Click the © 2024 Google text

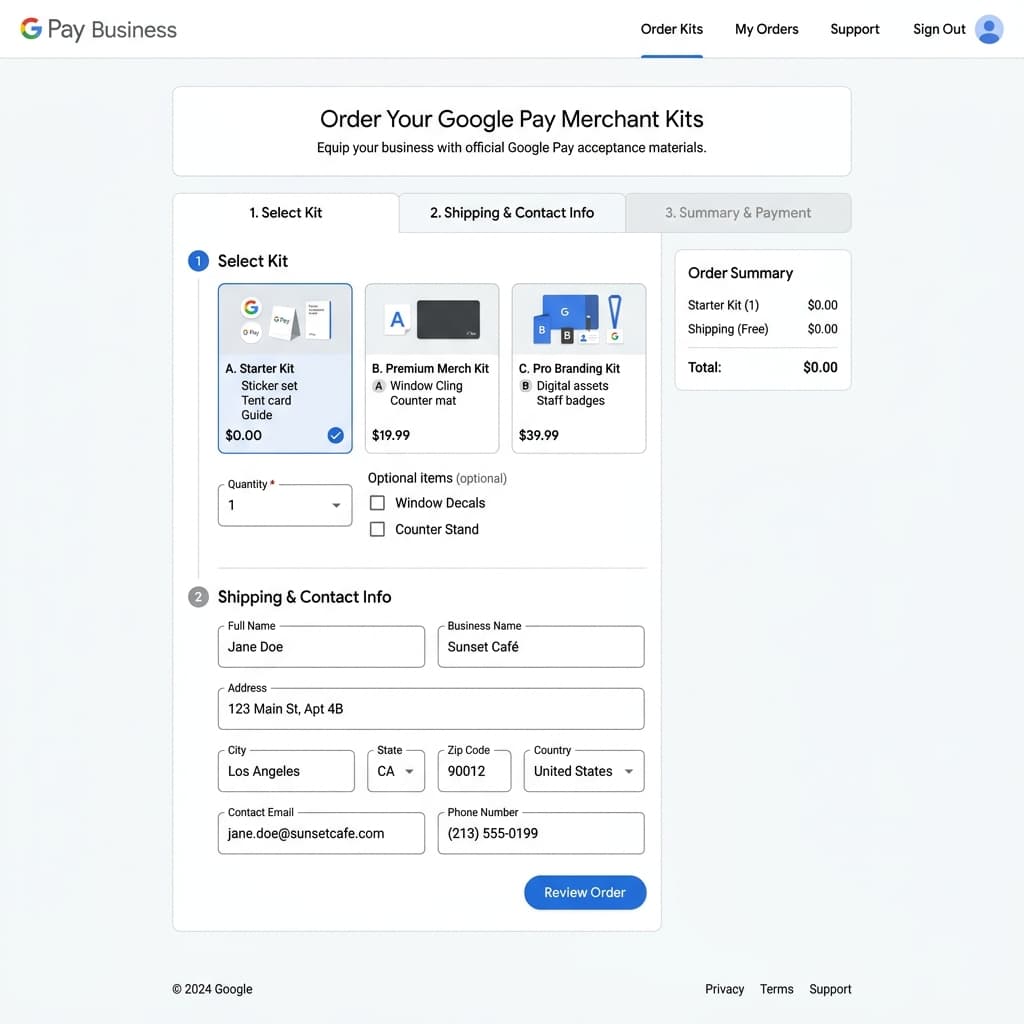[x=212, y=989]
